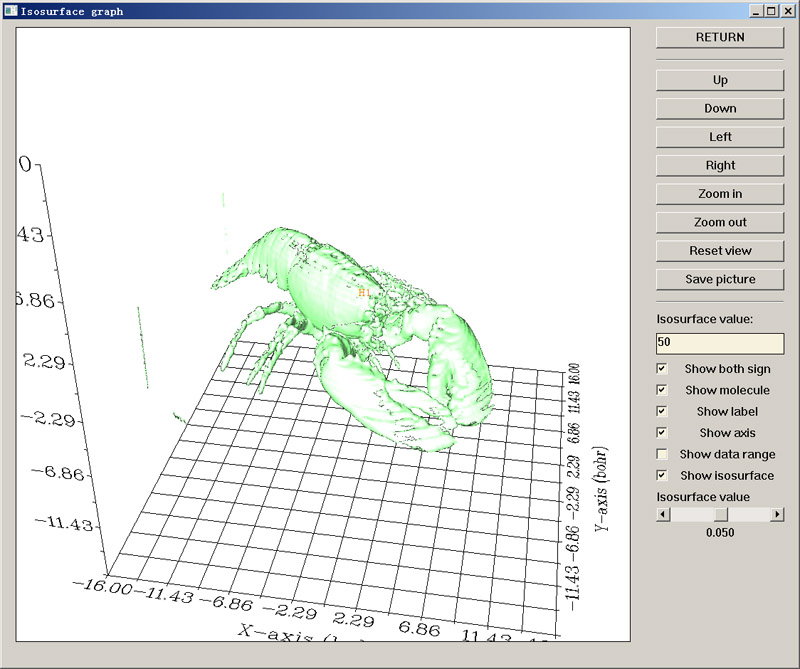Toggle the Show both sign checkbox
The width and height of the screenshot is (800, 669).
(x=662, y=369)
